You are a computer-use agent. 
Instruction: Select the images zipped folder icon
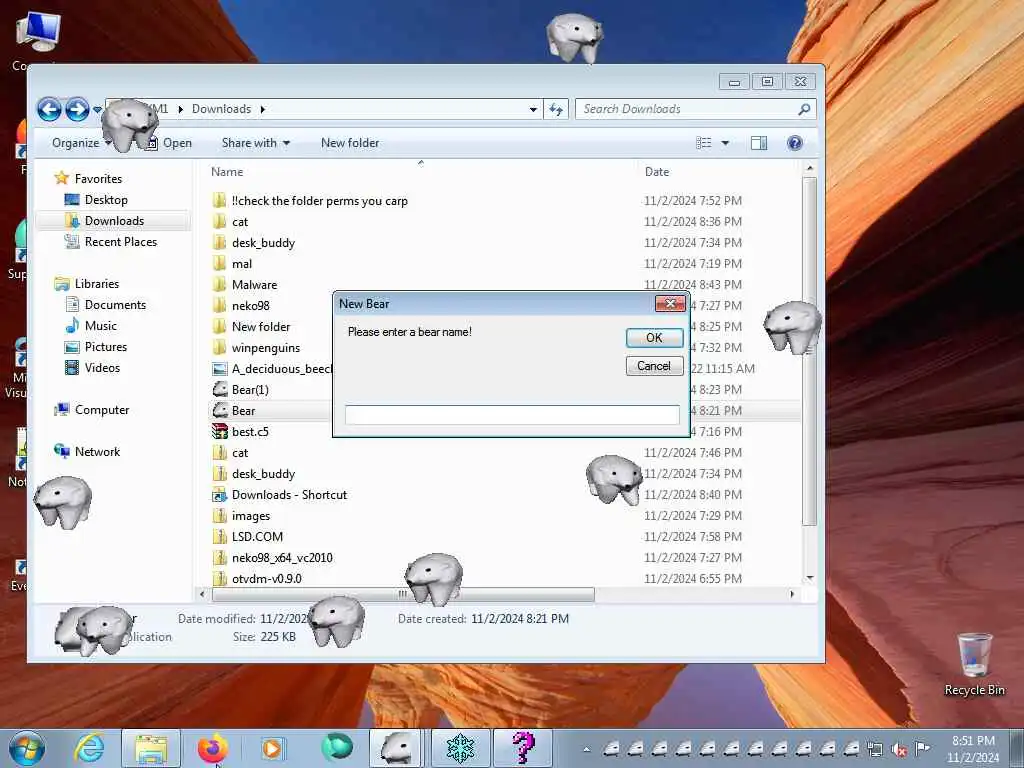click(220, 516)
